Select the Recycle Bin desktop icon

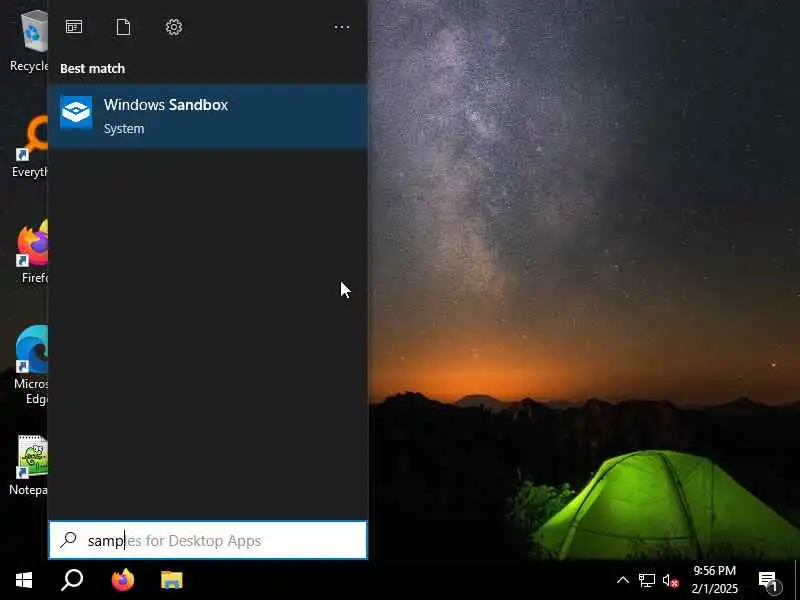[29, 41]
